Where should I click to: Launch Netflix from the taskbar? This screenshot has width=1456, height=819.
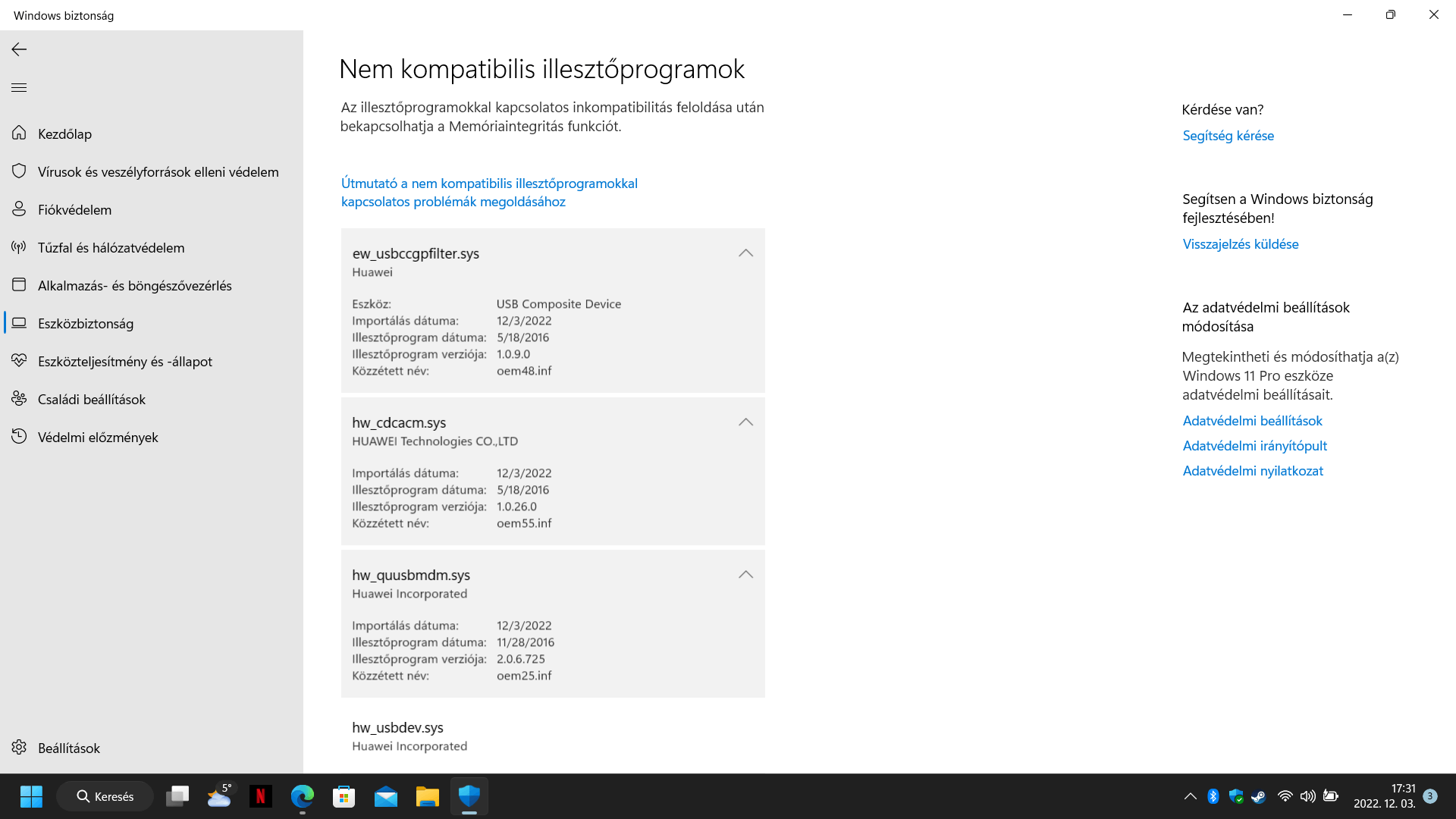261,796
